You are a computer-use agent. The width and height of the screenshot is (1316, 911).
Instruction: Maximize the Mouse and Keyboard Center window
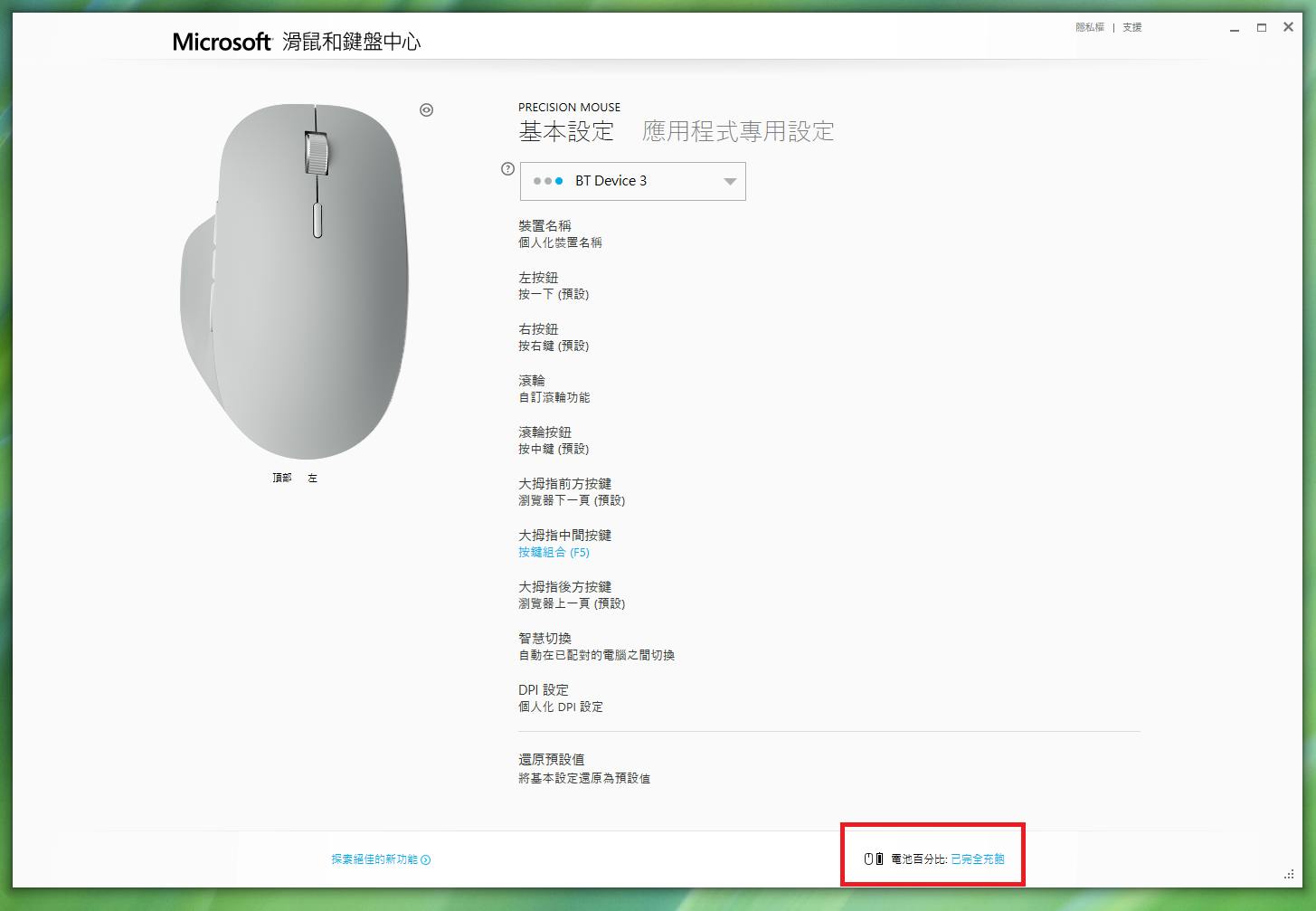coord(1262,28)
